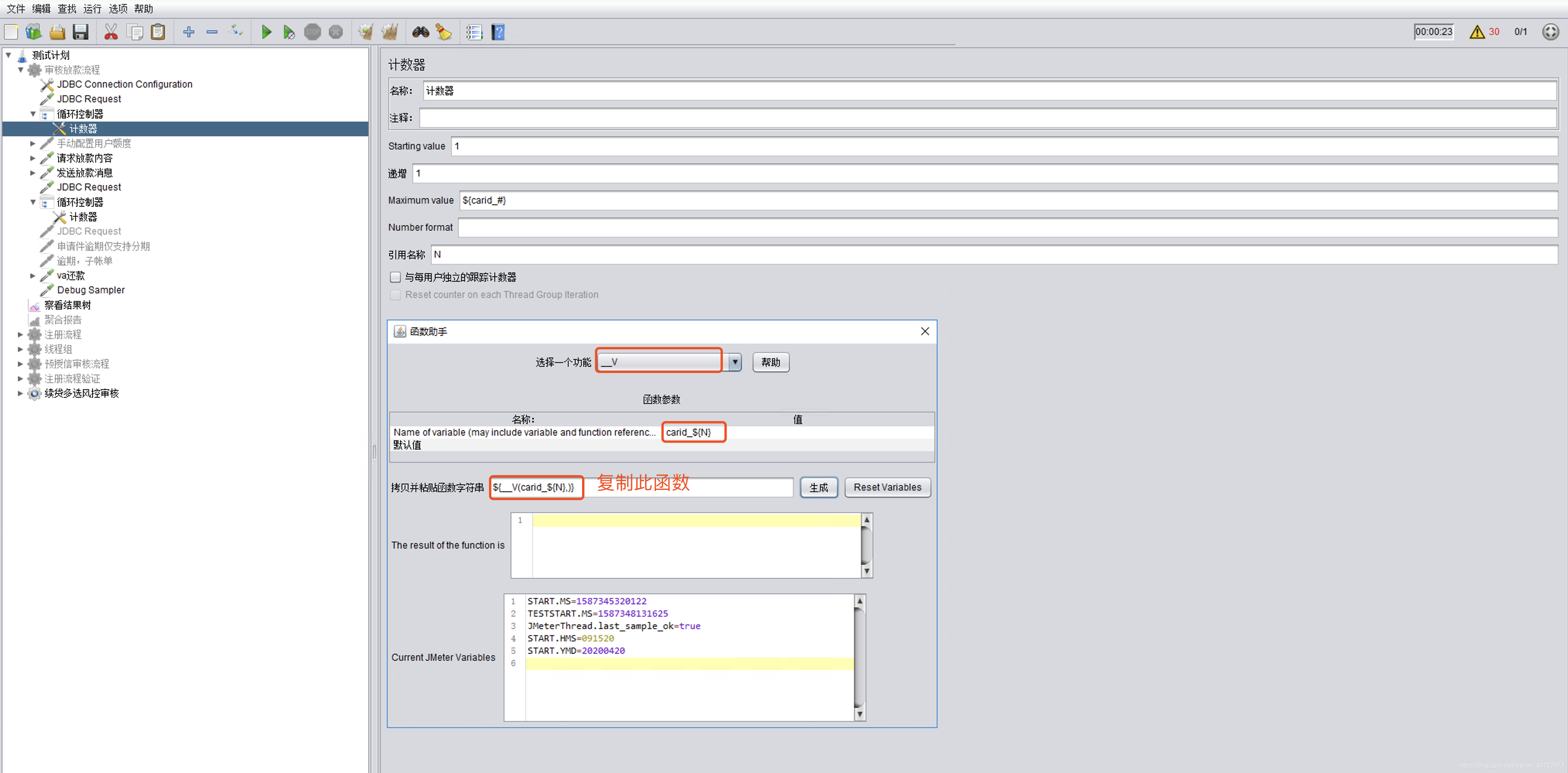Image resolution: width=1568 pixels, height=773 pixels.
Task: Expand the 发送放款消息 node
Action: coord(33,172)
